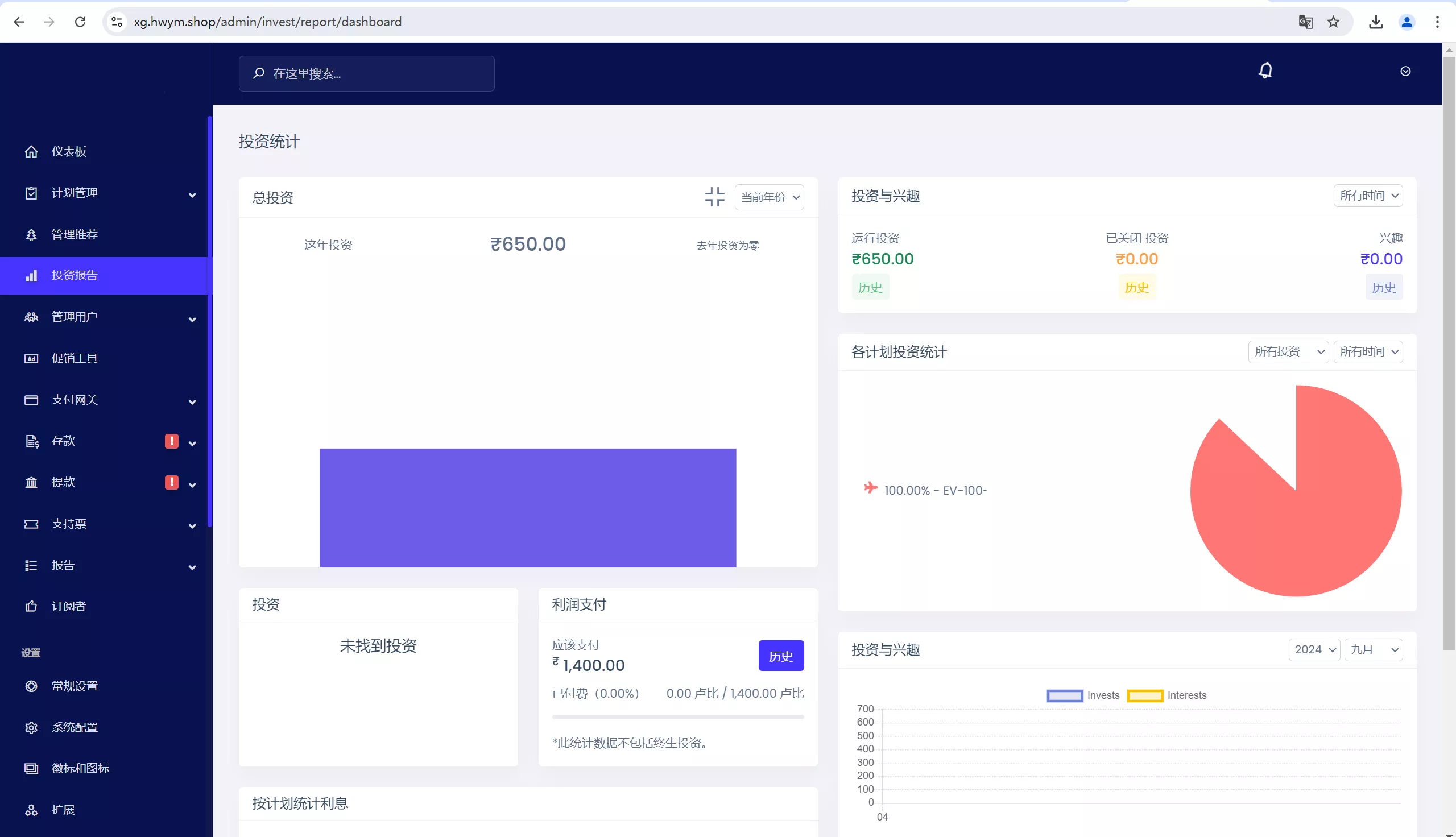Screen dimensions: 1456x837
Task: Reload the page with refresh icon
Action: click(80, 22)
